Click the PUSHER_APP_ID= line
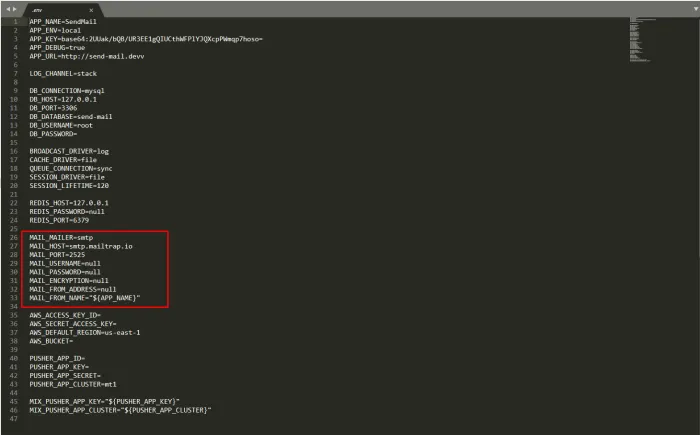This screenshot has height=435, width=700. click(x=57, y=359)
